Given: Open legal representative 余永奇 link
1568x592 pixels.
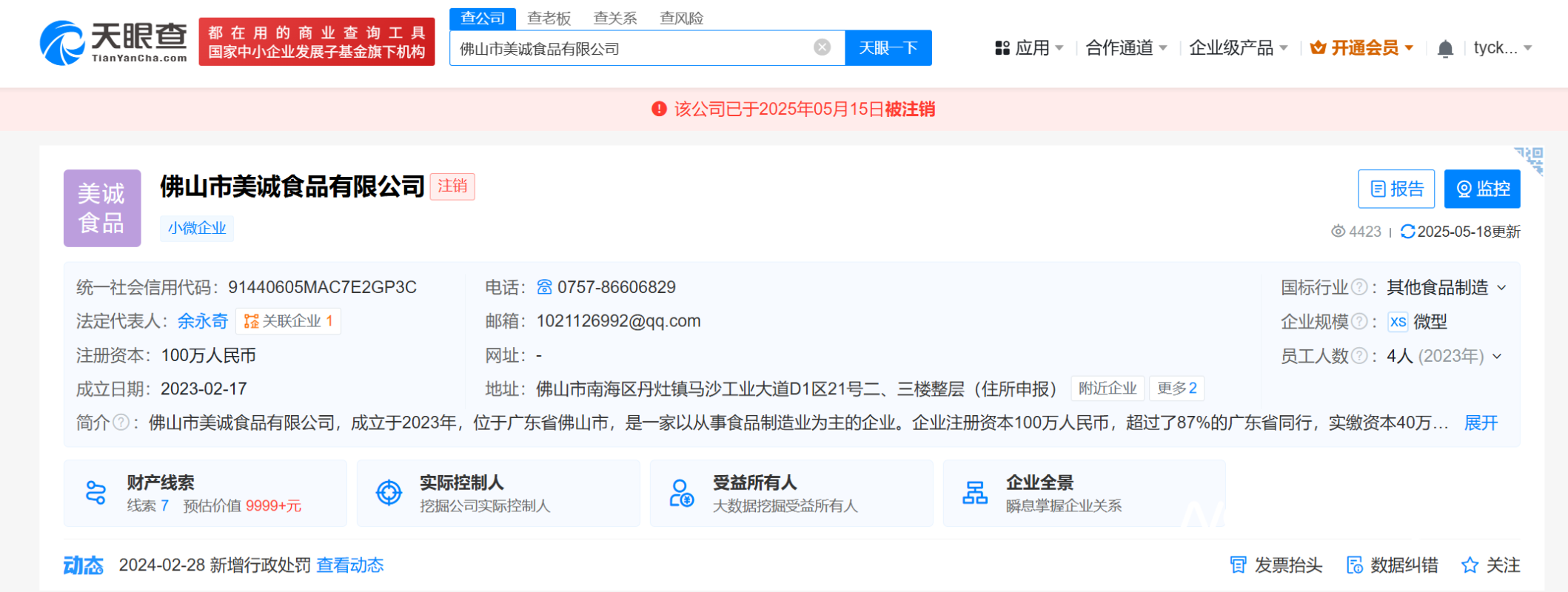Looking at the screenshot, I should pos(202,321).
